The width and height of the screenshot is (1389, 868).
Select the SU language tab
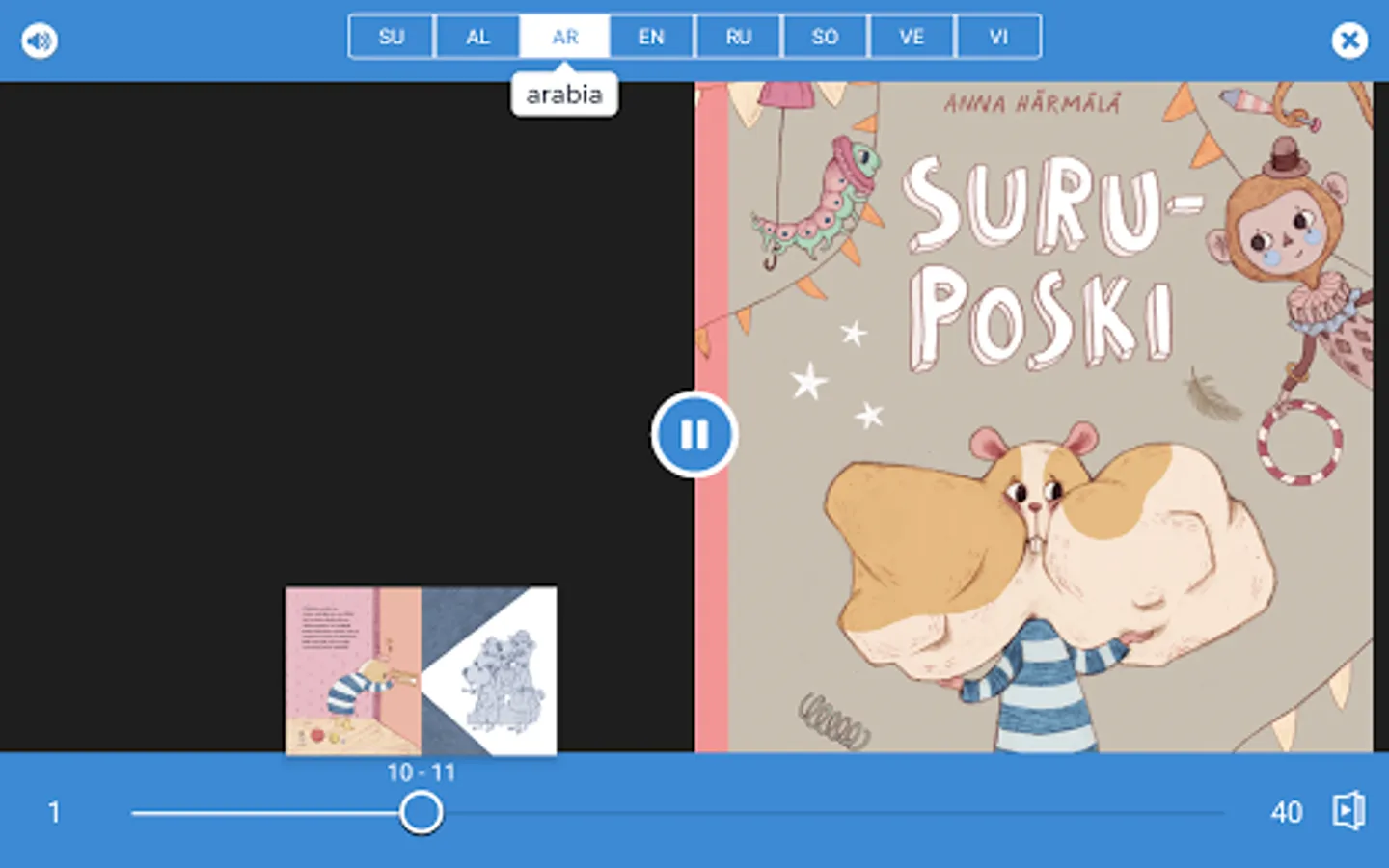[392, 37]
